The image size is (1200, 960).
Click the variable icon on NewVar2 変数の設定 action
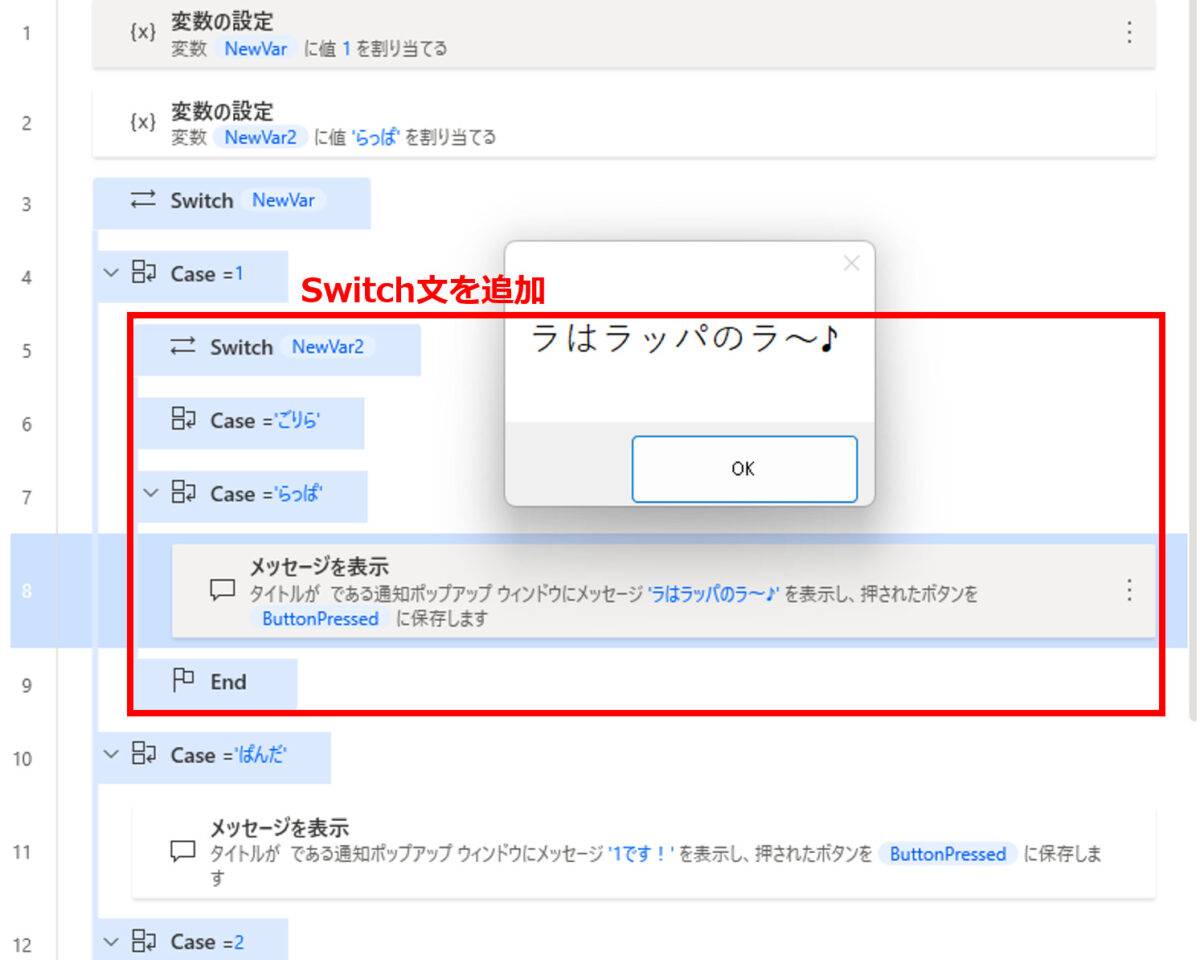tap(143, 122)
